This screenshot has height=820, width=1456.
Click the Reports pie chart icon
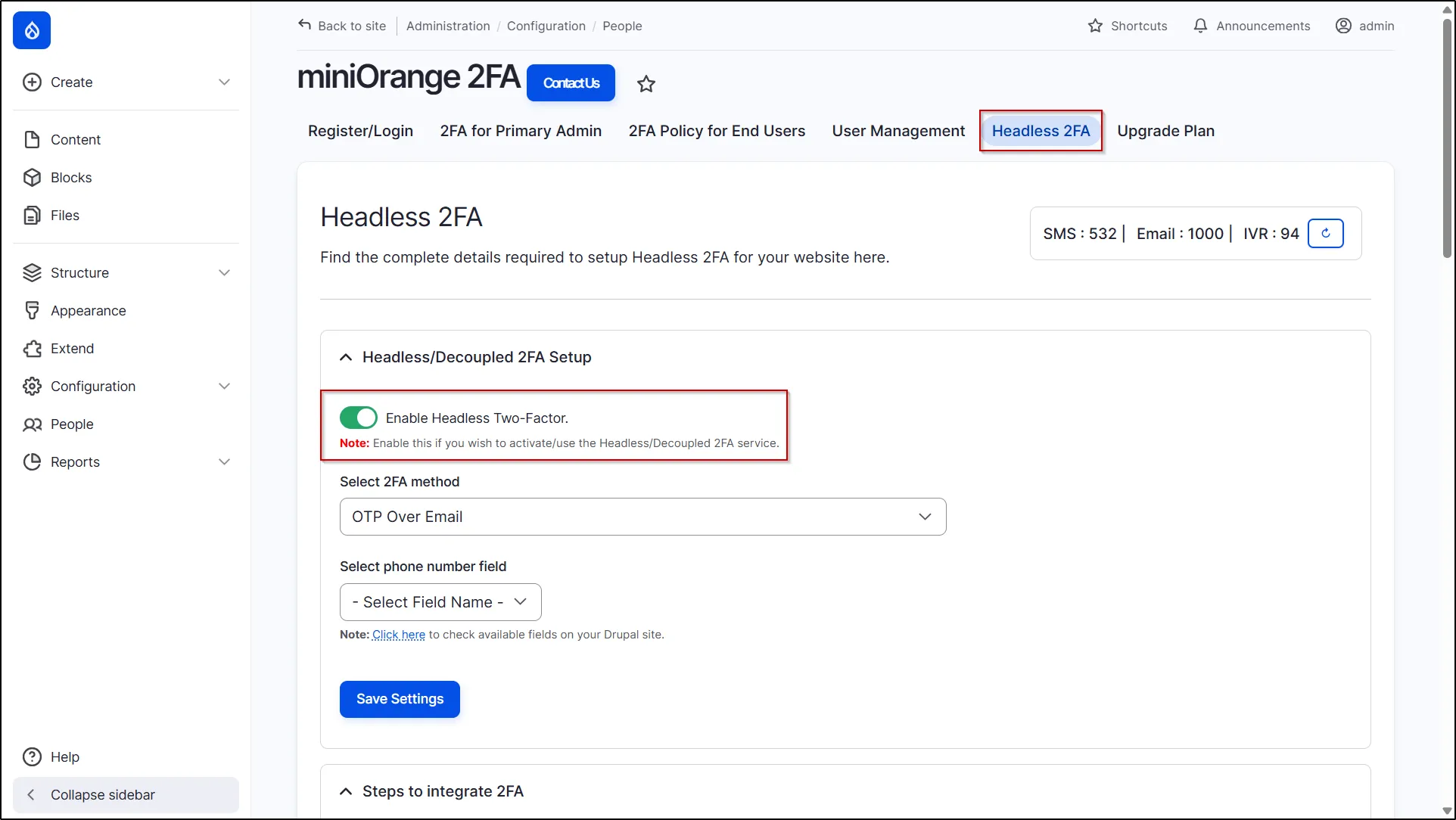pyautogui.click(x=32, y=461)
